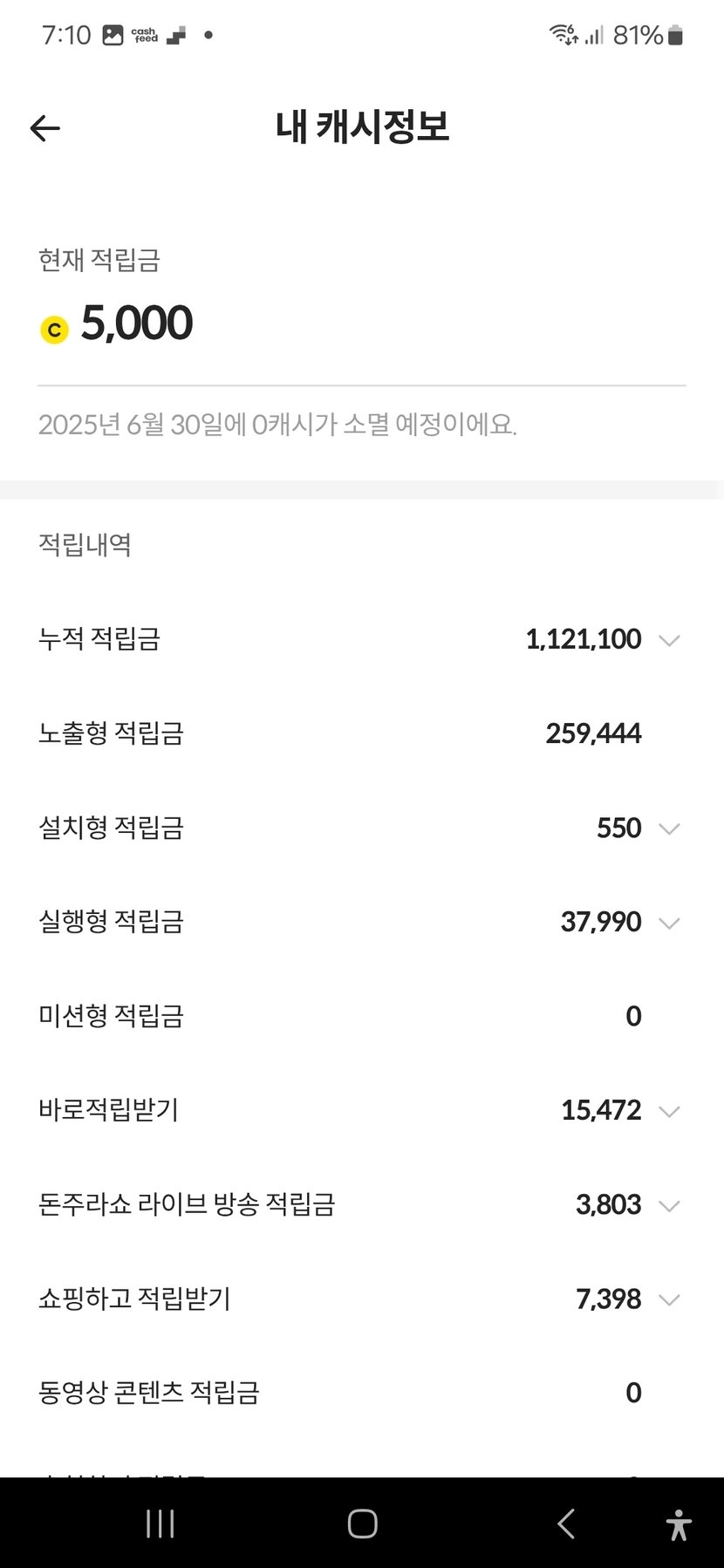
Task: Tap the accessibility figure icon
Action: [x=678, y=1524]
